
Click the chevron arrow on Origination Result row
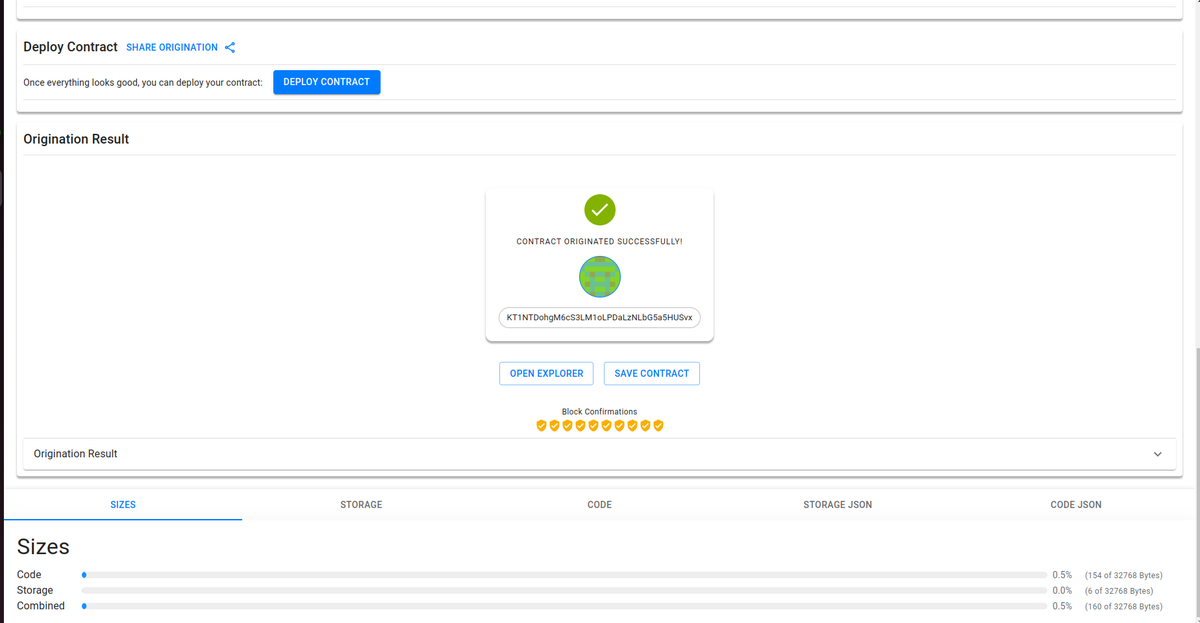click(1158, 454)
